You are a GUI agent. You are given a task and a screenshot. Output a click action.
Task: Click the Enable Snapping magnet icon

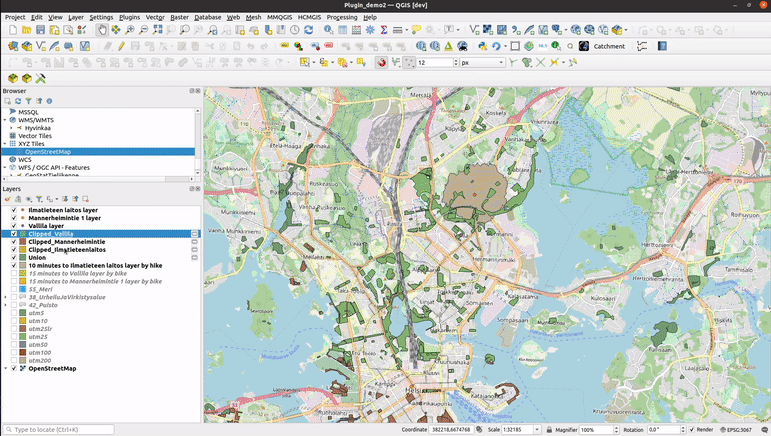click(x=381, y=62)
